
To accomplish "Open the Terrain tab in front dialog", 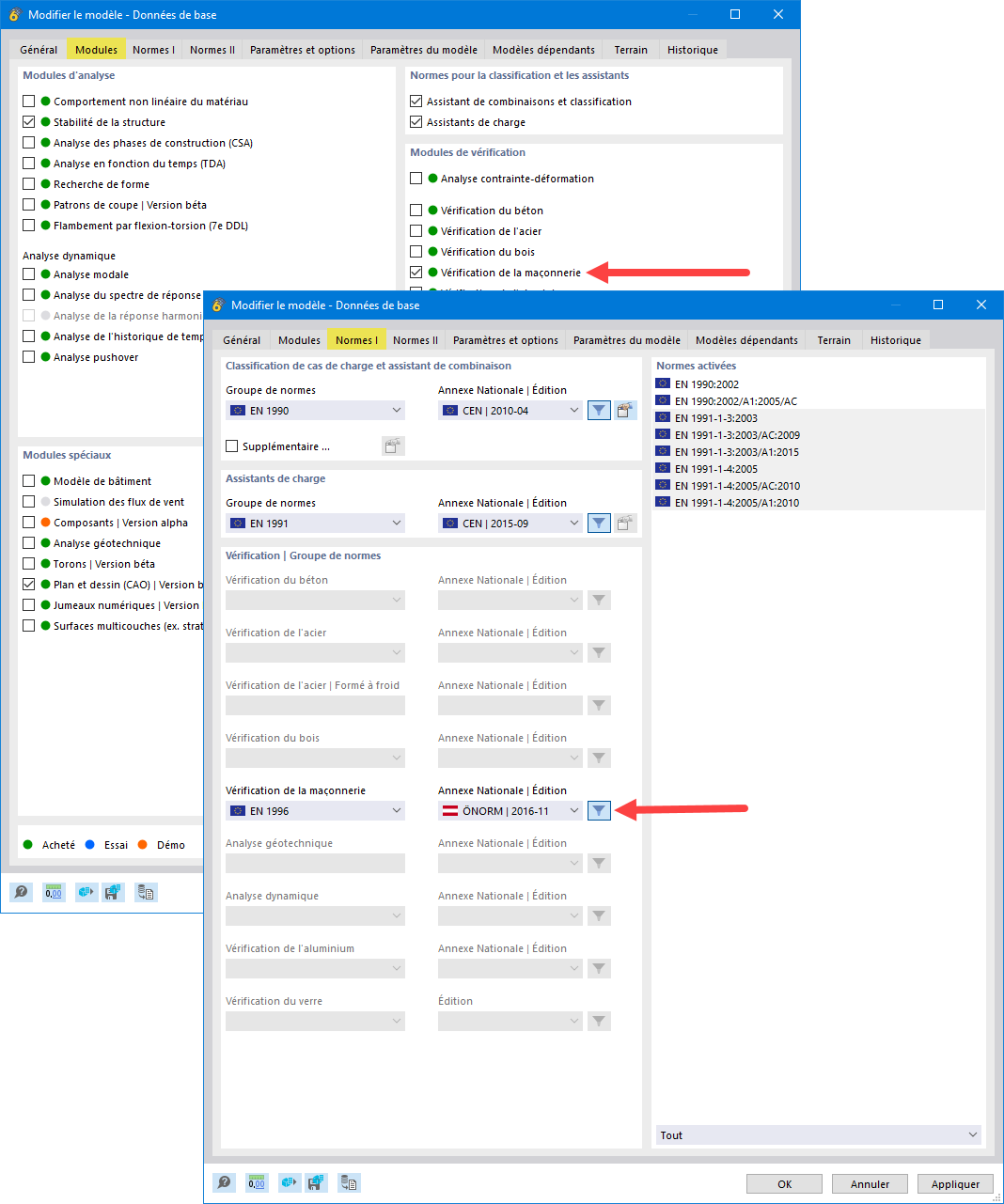I will (x=834, y=340).
